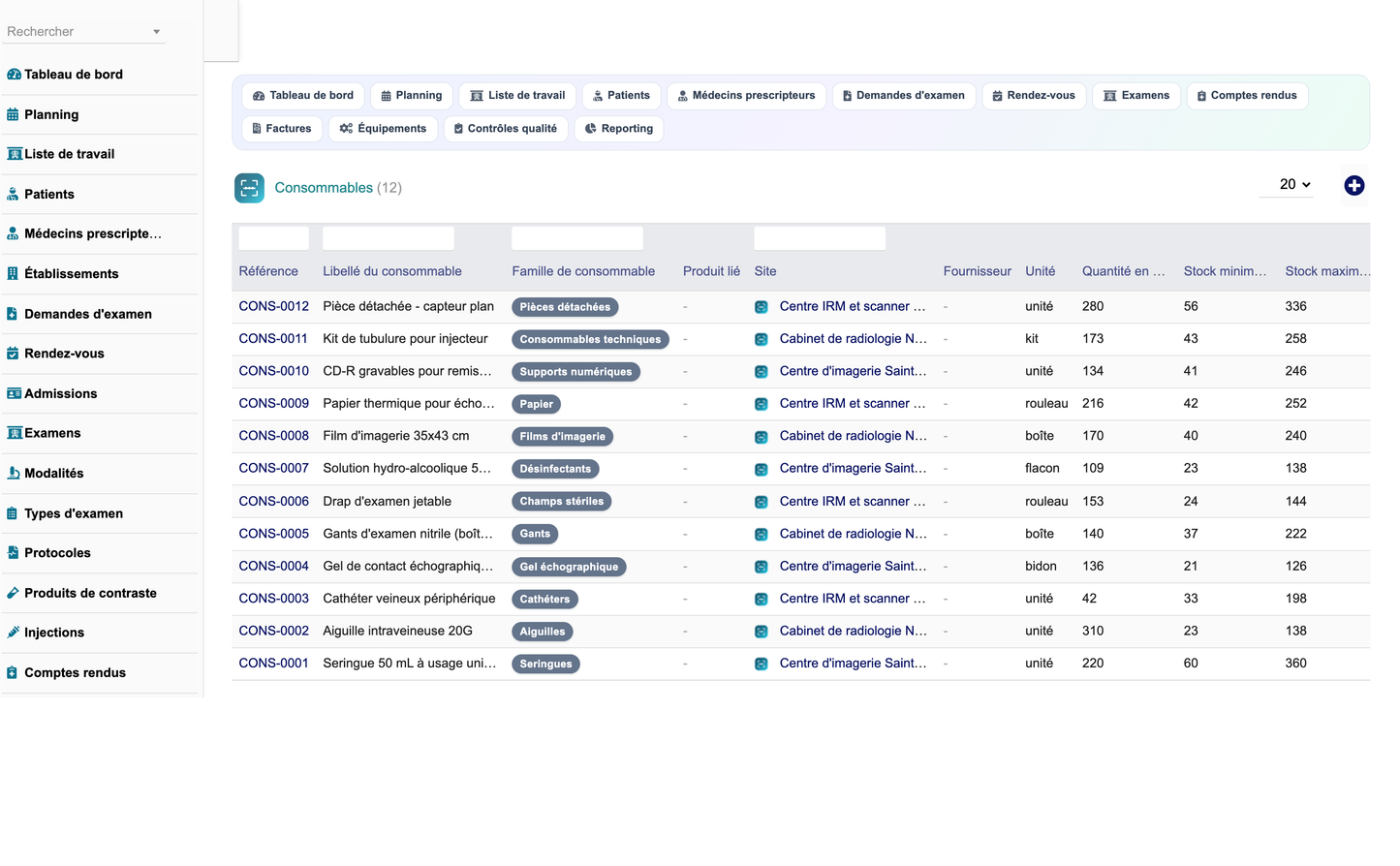
Task: Switch to the Rendez-vous top tab
Action: pos(1034,96)
